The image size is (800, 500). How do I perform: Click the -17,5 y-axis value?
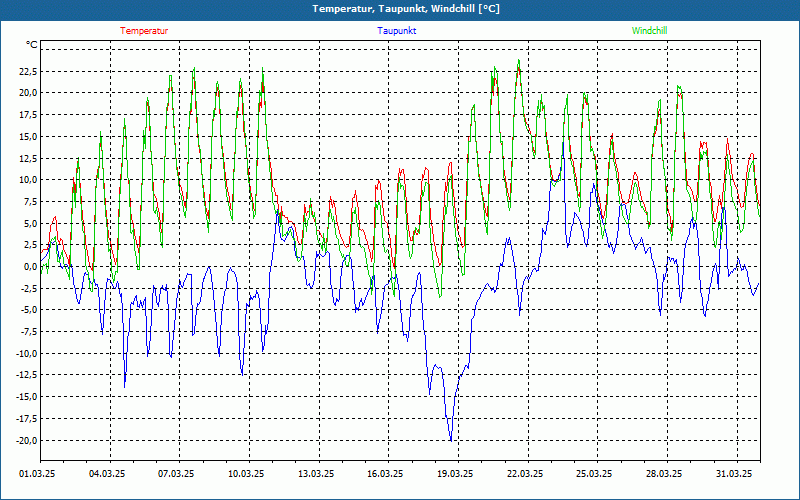coord(26,419)
